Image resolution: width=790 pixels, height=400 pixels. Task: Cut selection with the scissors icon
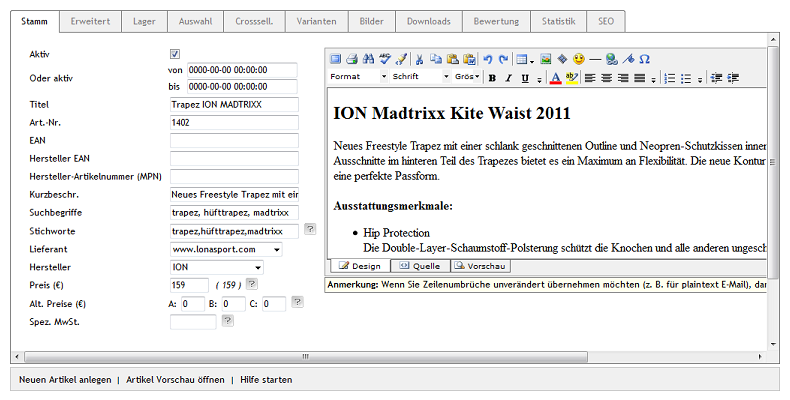coord(419,59)
